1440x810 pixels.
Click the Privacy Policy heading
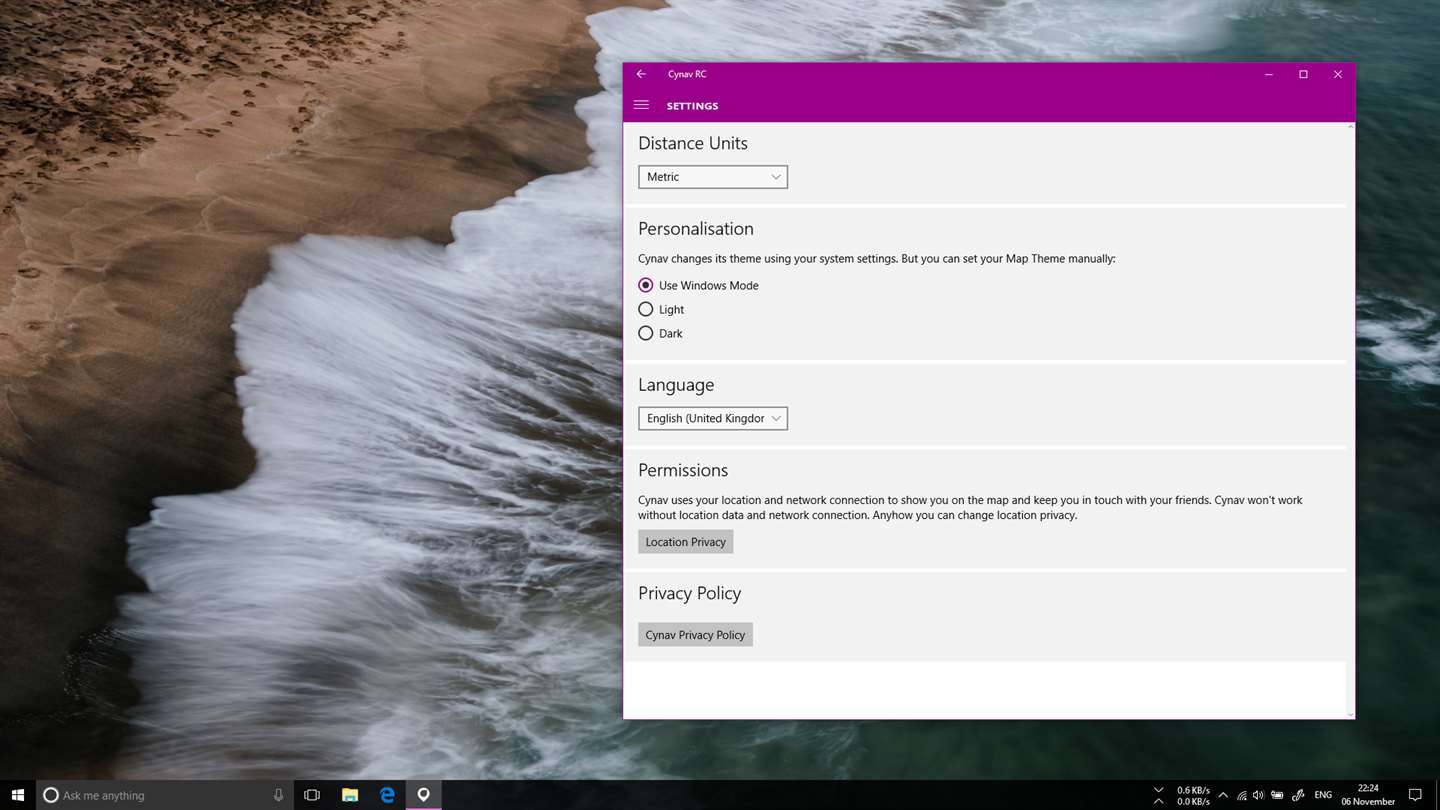pyautogui.click(x=690, y=593)
